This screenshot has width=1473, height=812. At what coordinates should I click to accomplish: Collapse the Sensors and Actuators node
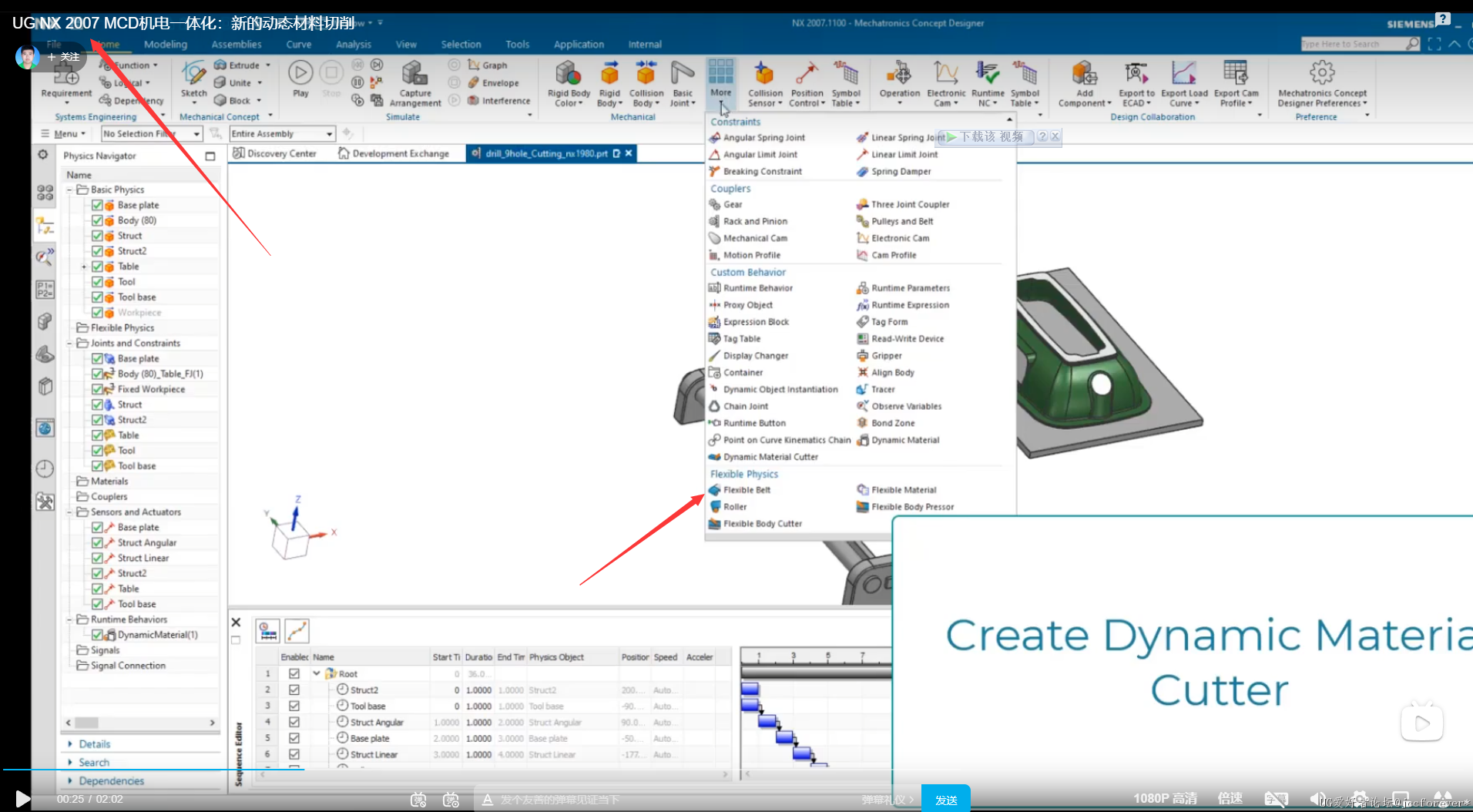(x=69, y=512)
